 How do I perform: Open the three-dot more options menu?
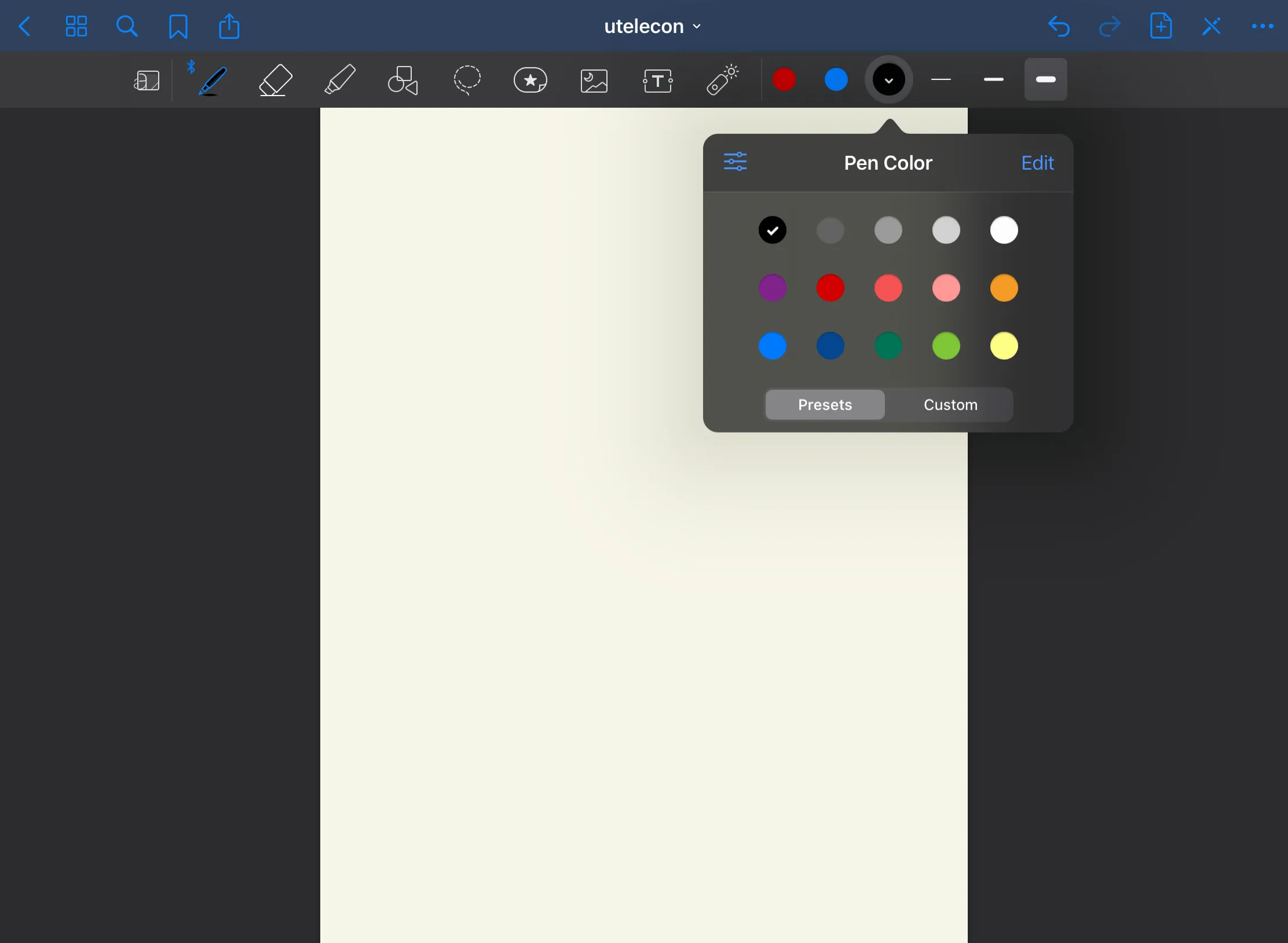tap(1262, 27)
